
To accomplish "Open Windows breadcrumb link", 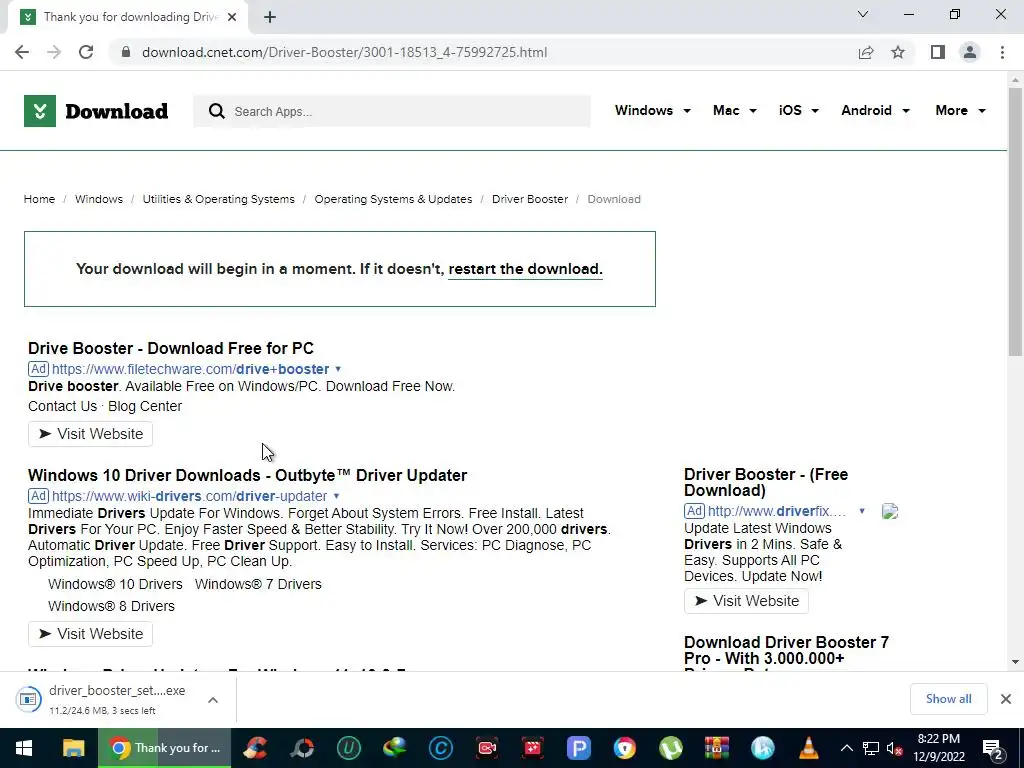I will (99, 199).
